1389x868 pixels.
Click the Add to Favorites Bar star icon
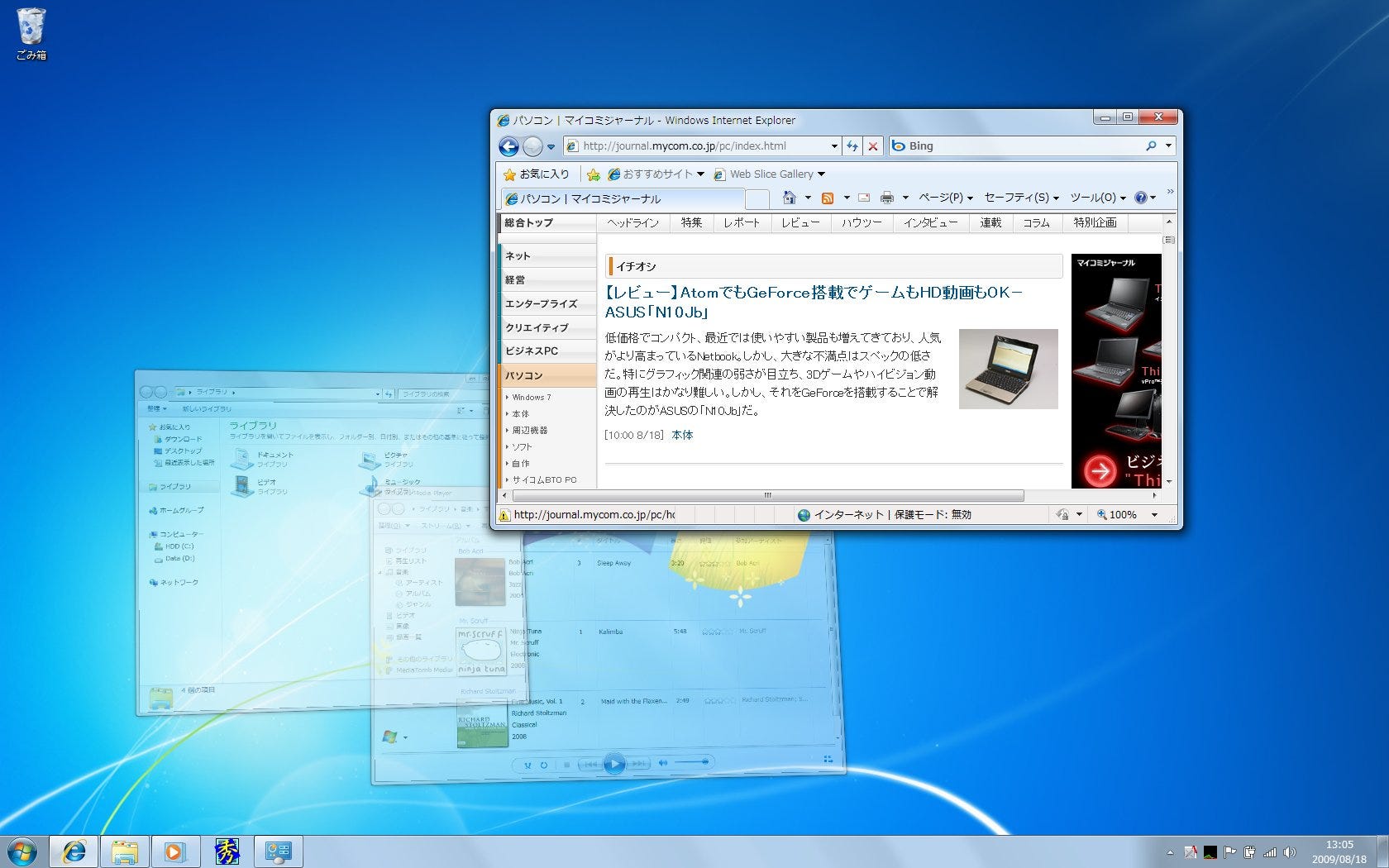(593, 174)
